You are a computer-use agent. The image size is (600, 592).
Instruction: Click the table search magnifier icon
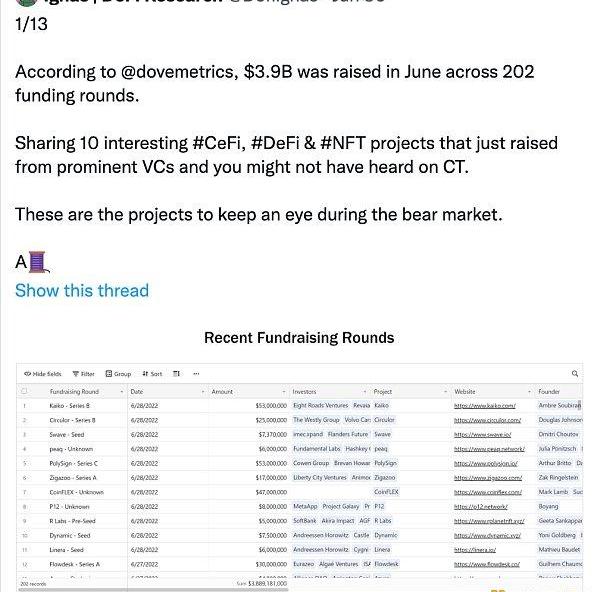[575, 374]
